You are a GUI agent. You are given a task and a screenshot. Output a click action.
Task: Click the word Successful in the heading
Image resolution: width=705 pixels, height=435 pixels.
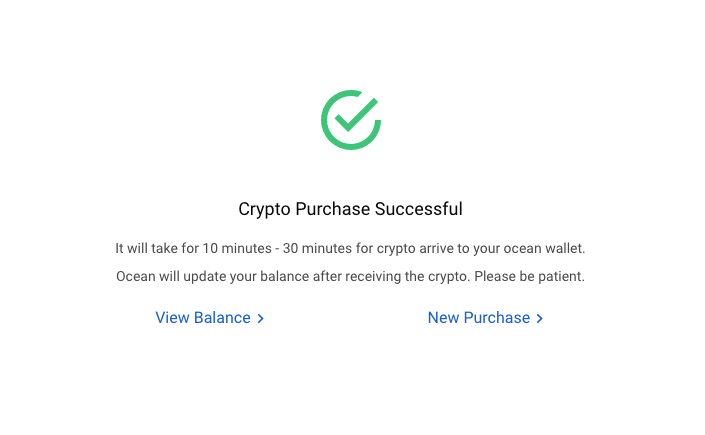click(x=419, y=209)
